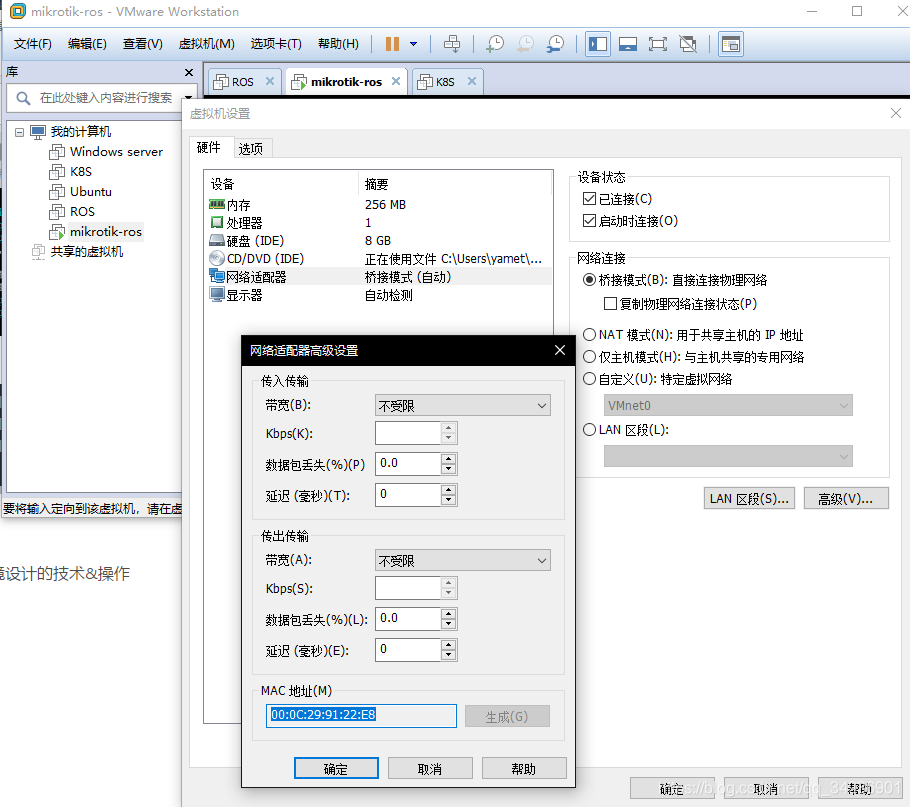The width and height of the screenshot is (910, 807).
Task: Switch to the 硬件 settings tab
Action: pyautogui.click(x=209, y=148)
